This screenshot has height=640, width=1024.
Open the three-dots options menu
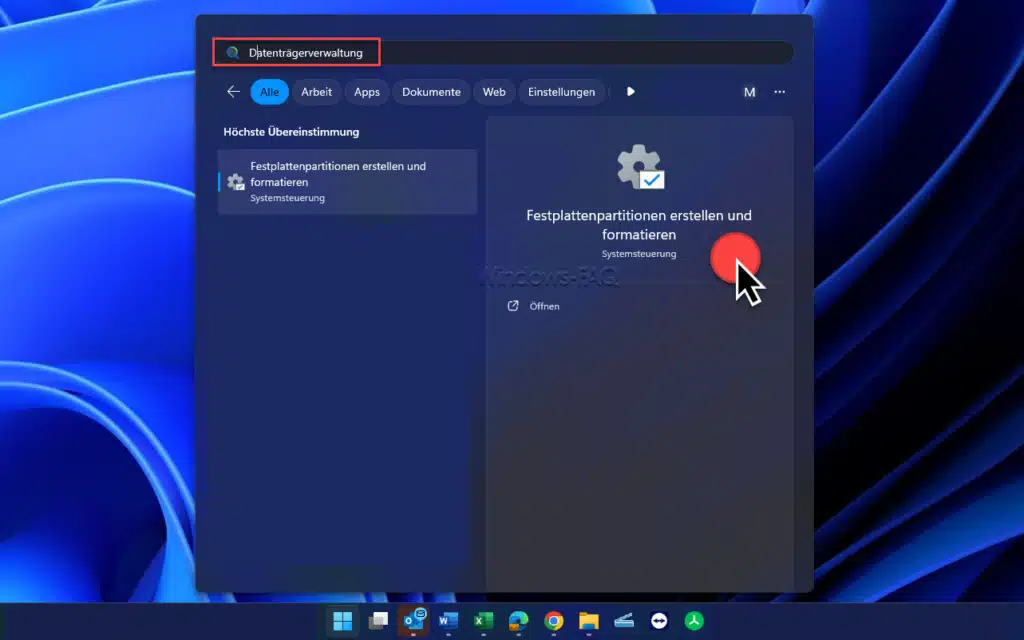[780, 92]
